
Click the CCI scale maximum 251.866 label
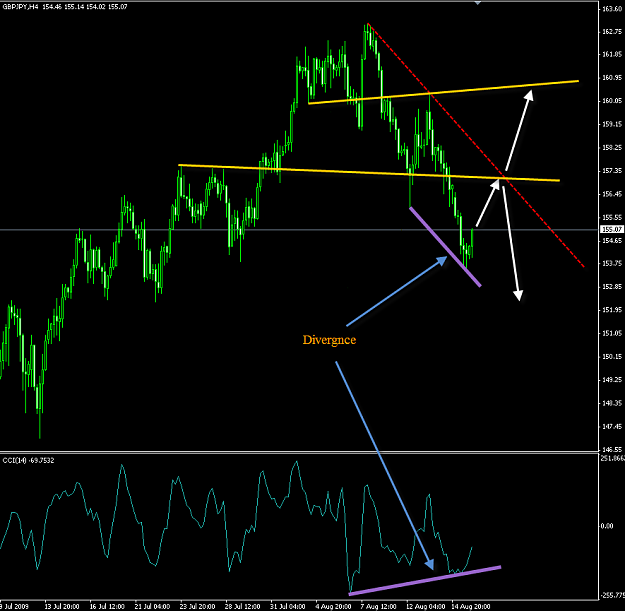pyautogui.click(x=613, y=459)
